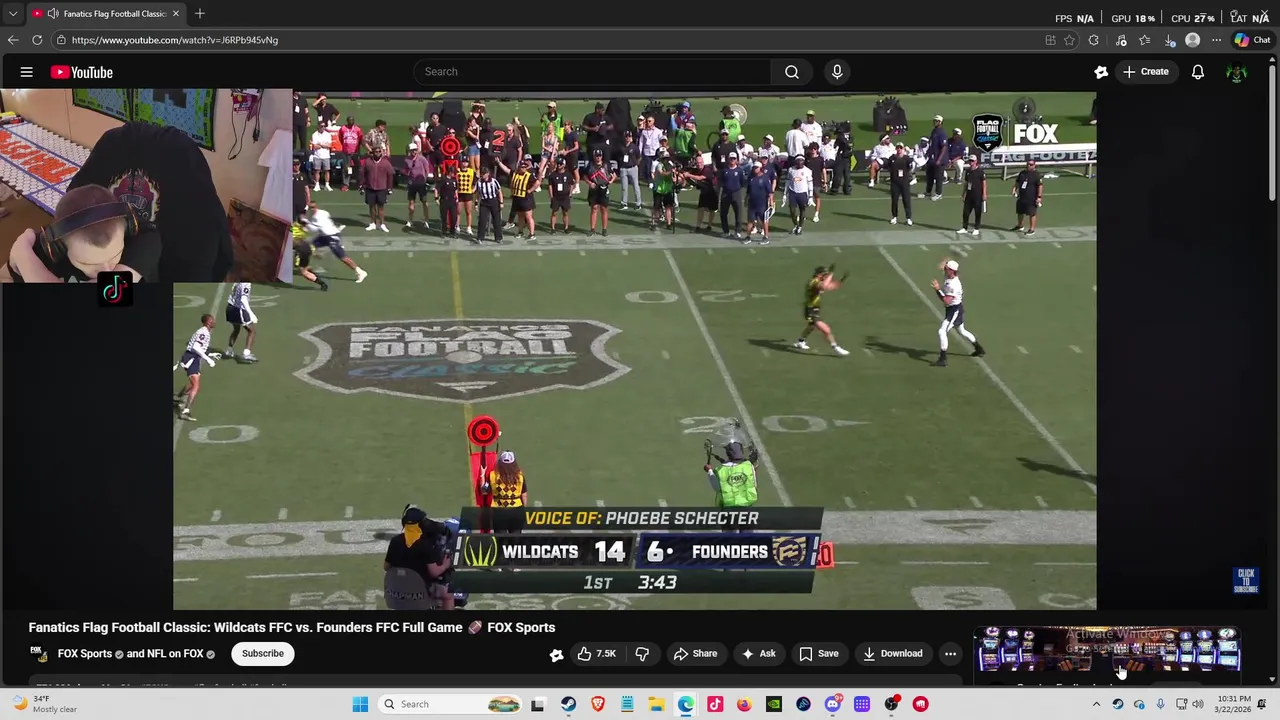This screenshot has width=1280, height=720.
Task: Subscribe to the FOX Sports channel
Action: tap(263, 654)
